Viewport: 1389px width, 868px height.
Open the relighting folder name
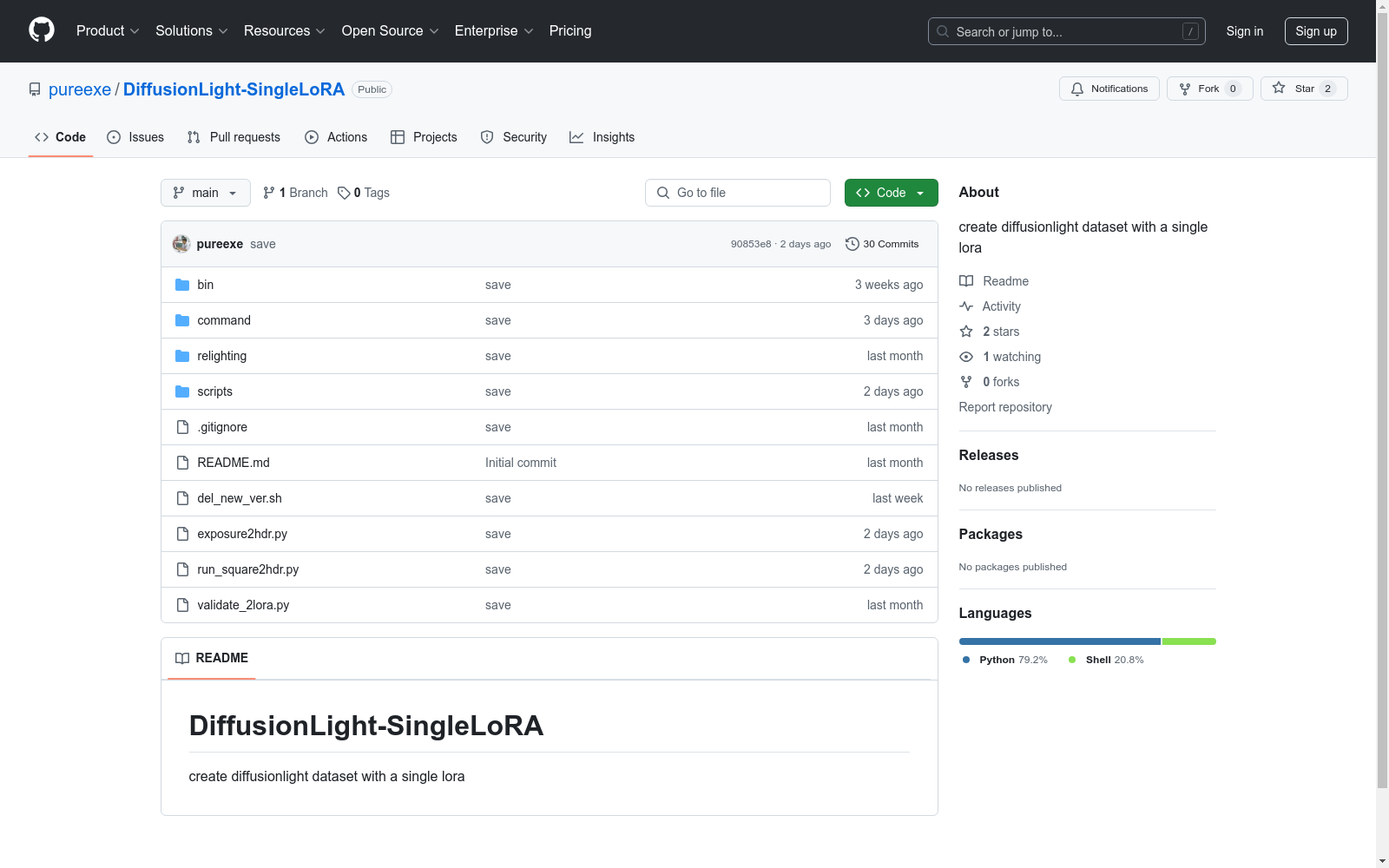222,356
